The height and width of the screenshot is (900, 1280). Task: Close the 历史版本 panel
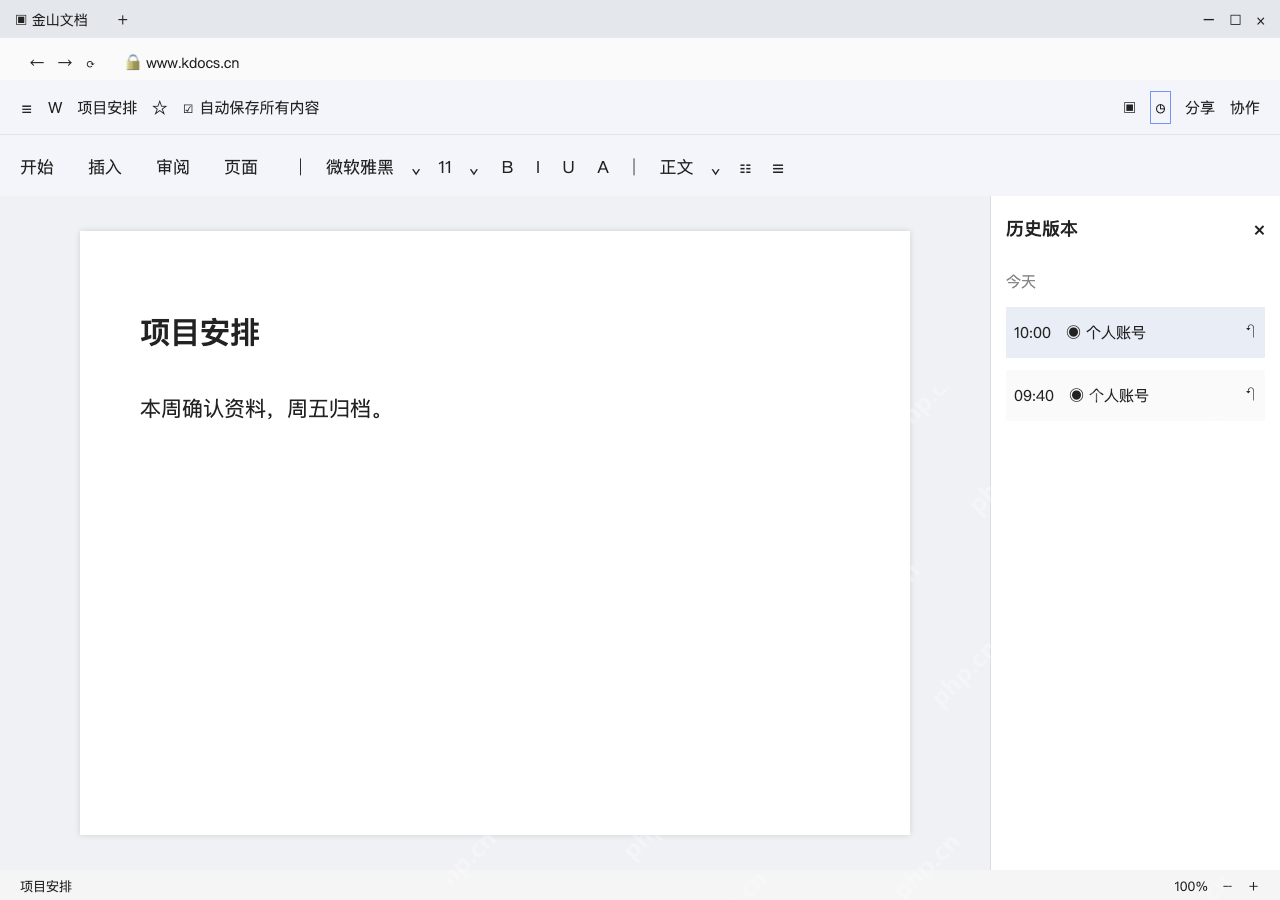[x=1259, y=230]
